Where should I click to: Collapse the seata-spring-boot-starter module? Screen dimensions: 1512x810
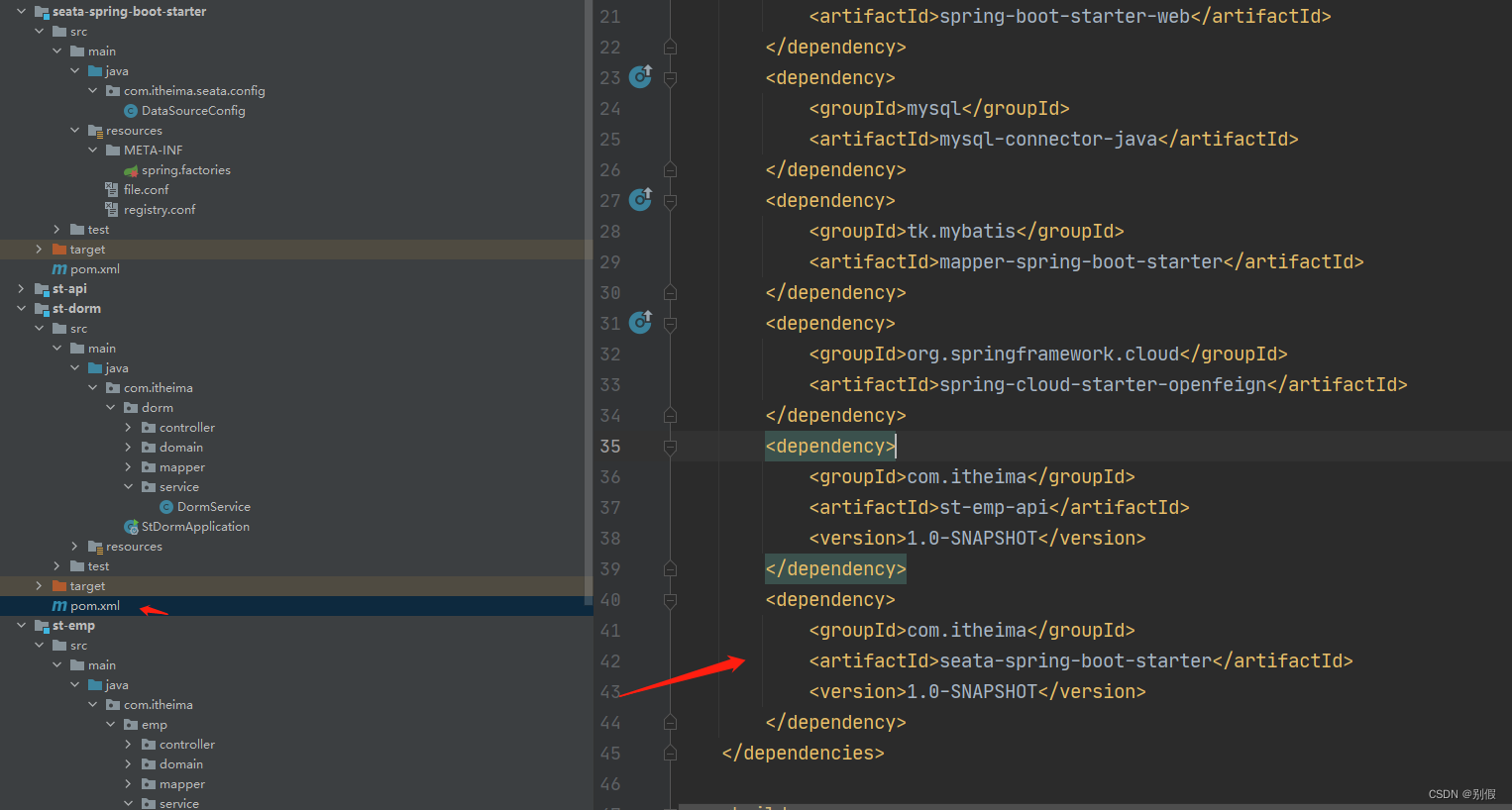coord(22,12)
